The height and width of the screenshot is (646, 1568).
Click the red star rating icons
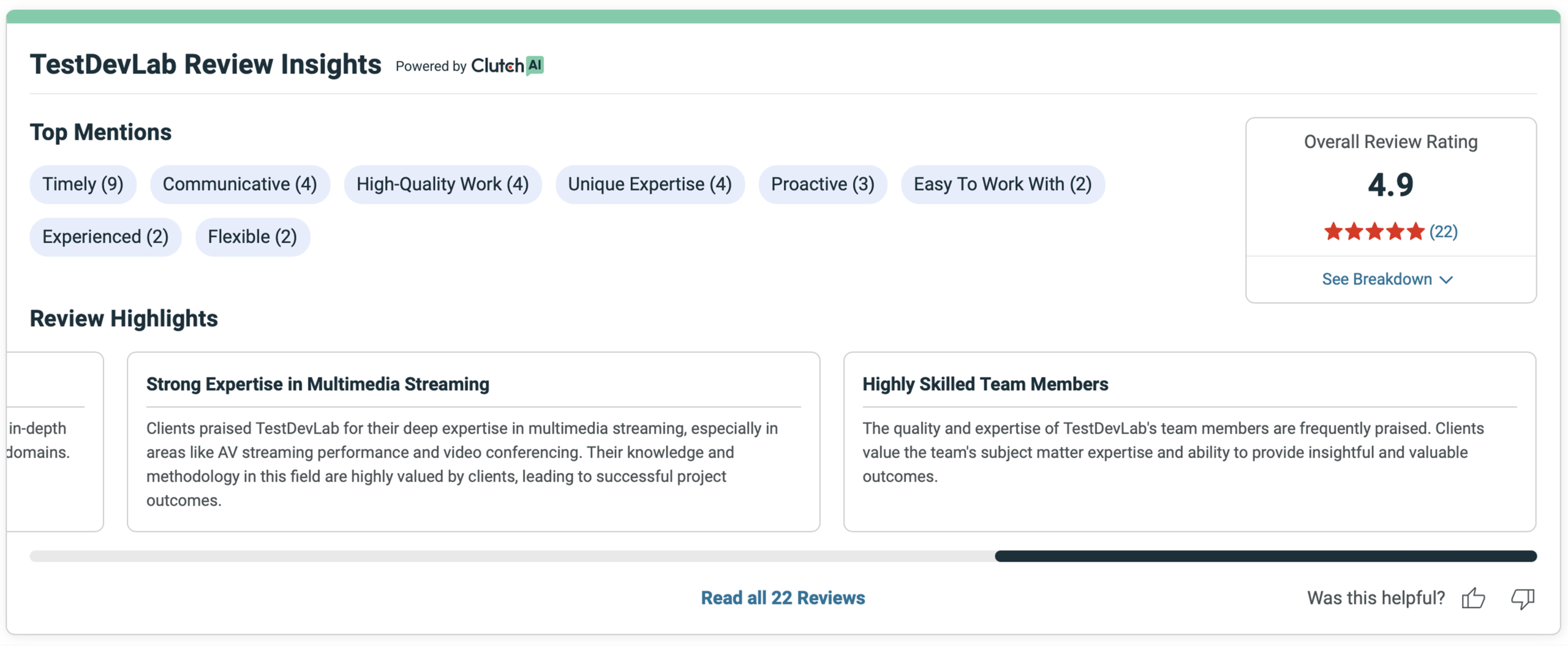tap(1374, 231)
